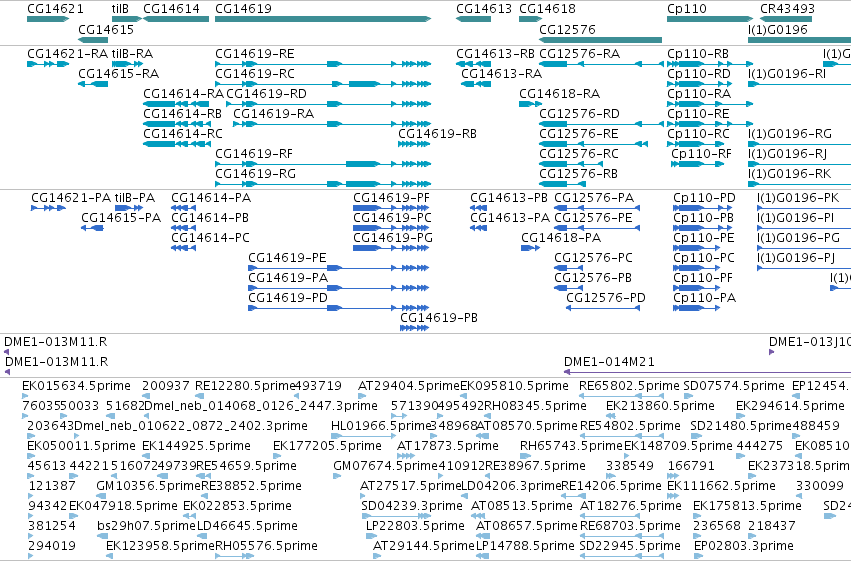Select transcript CG14615-RA
The width and height of the screenshot is (851, 561).
coord(118,74)
